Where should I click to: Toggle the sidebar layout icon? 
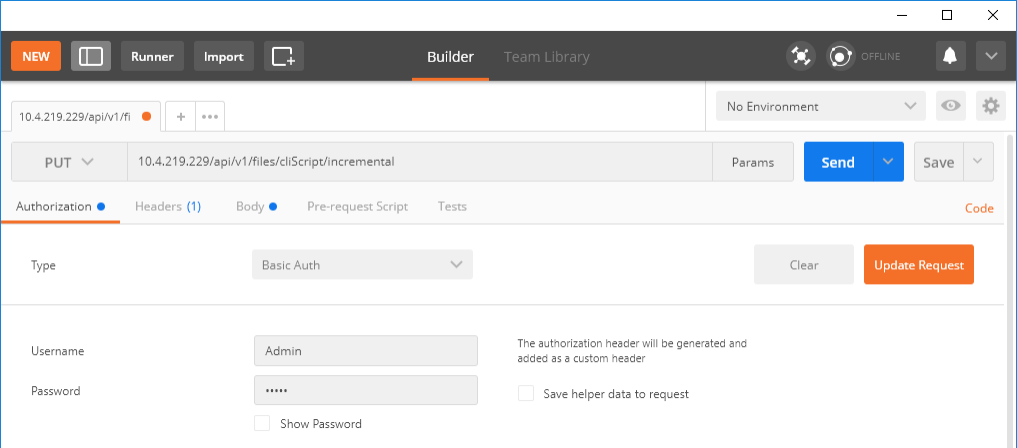coord(91,56)
